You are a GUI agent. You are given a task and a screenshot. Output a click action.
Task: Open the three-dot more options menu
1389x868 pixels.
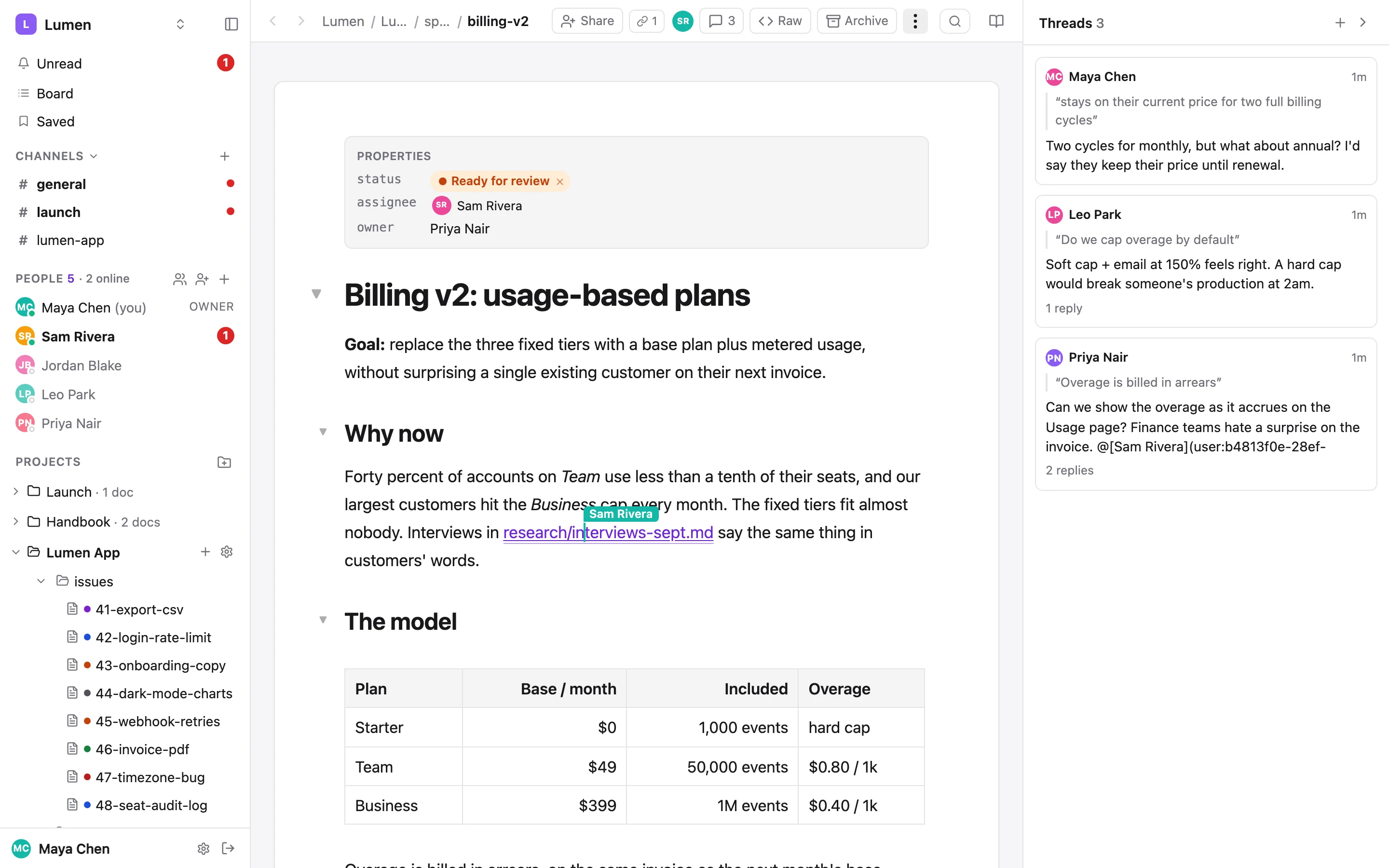[x=915, y=21]
